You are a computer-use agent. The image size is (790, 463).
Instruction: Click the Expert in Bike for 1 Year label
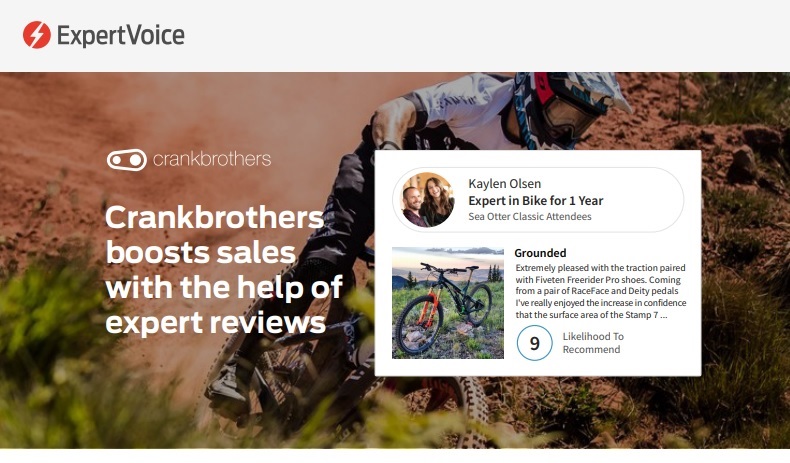[535, 201]
